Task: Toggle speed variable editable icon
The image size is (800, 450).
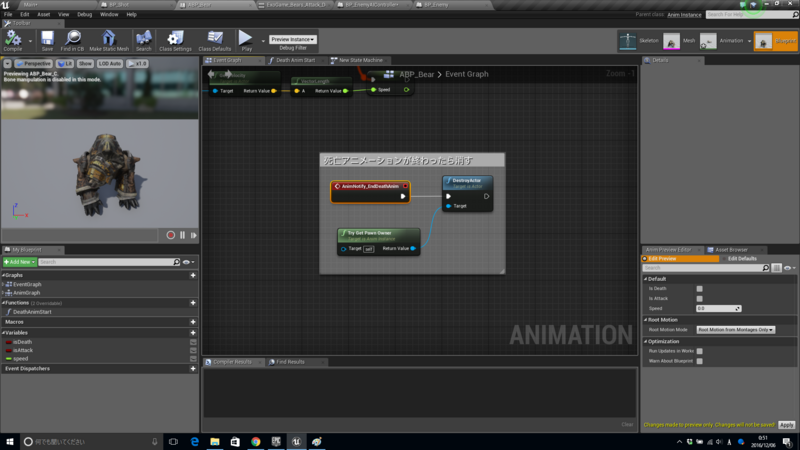Action: (x=193, y=359)
